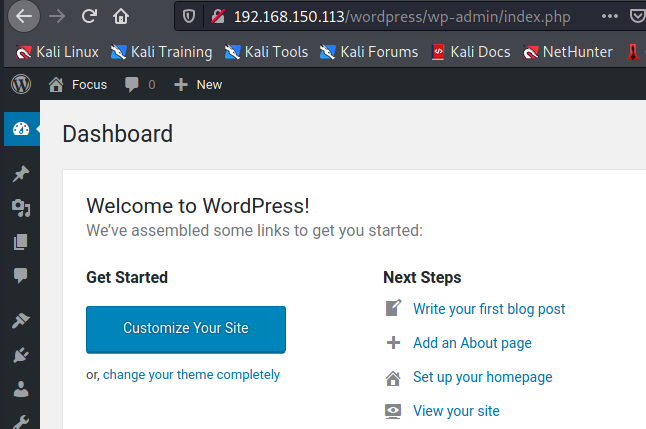The image size is (646, 429).
Task: Open the Comments sidebar speech bubble icon
Action: coord(20,275)
